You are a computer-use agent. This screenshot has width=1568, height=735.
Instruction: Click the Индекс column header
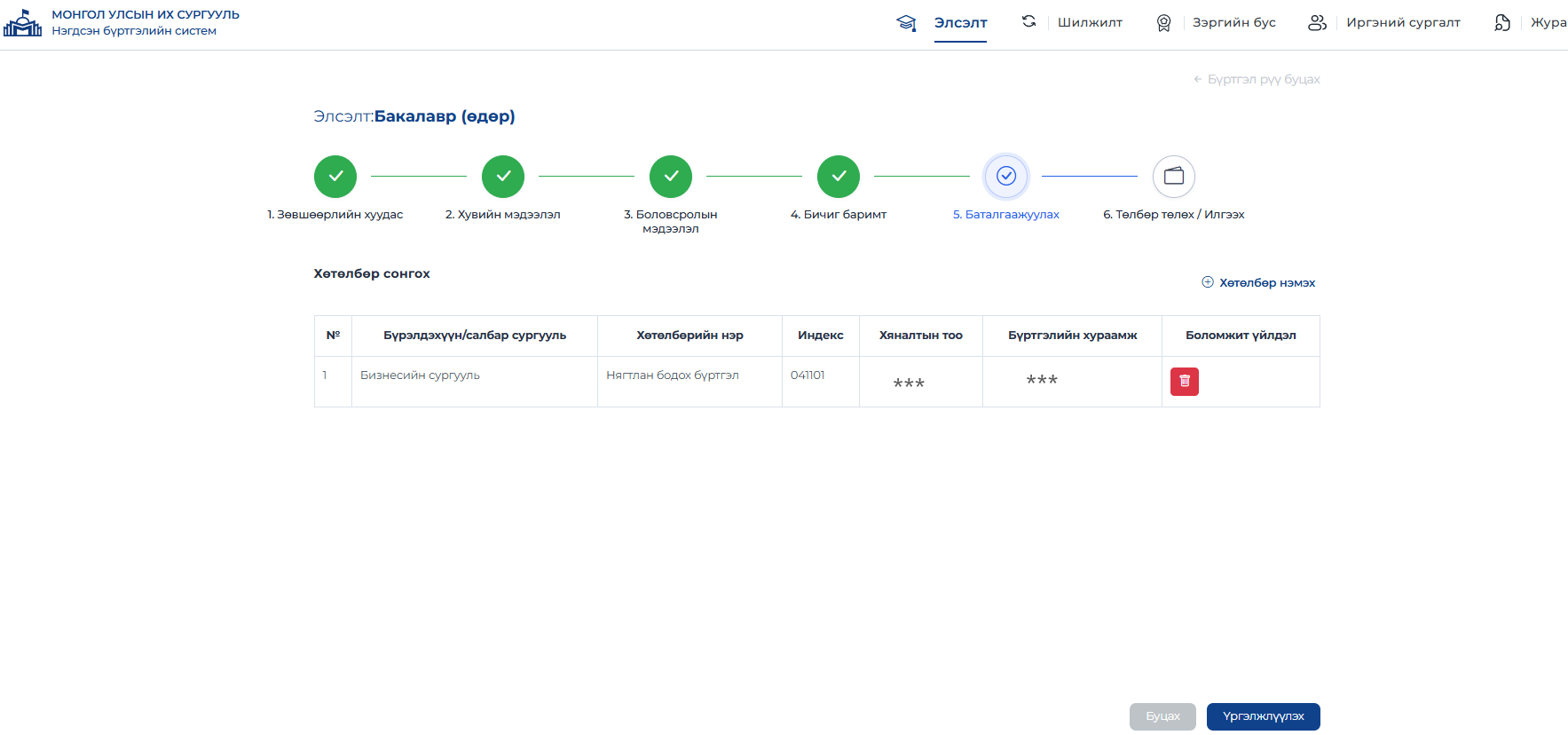(821, 336)
